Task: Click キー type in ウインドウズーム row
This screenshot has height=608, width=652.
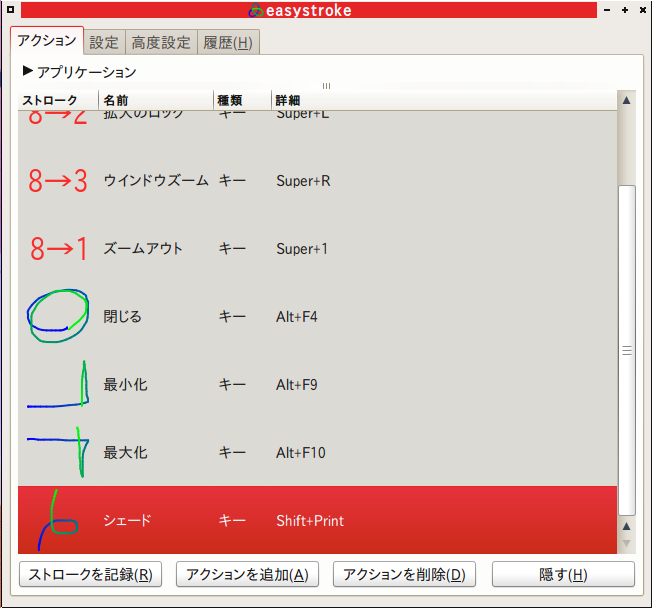Action: 232,181
